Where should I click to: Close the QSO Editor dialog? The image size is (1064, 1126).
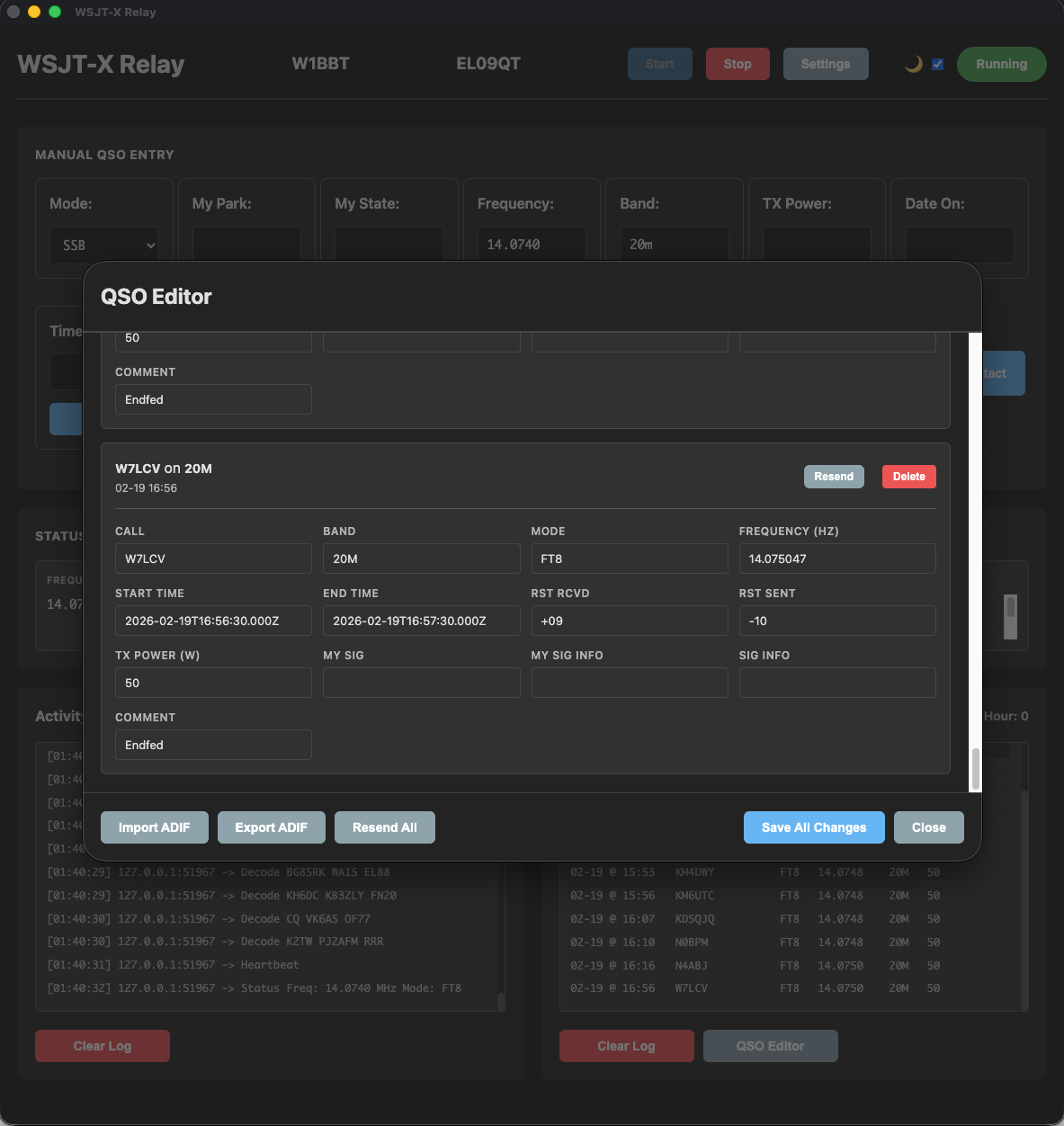point(928,827)
